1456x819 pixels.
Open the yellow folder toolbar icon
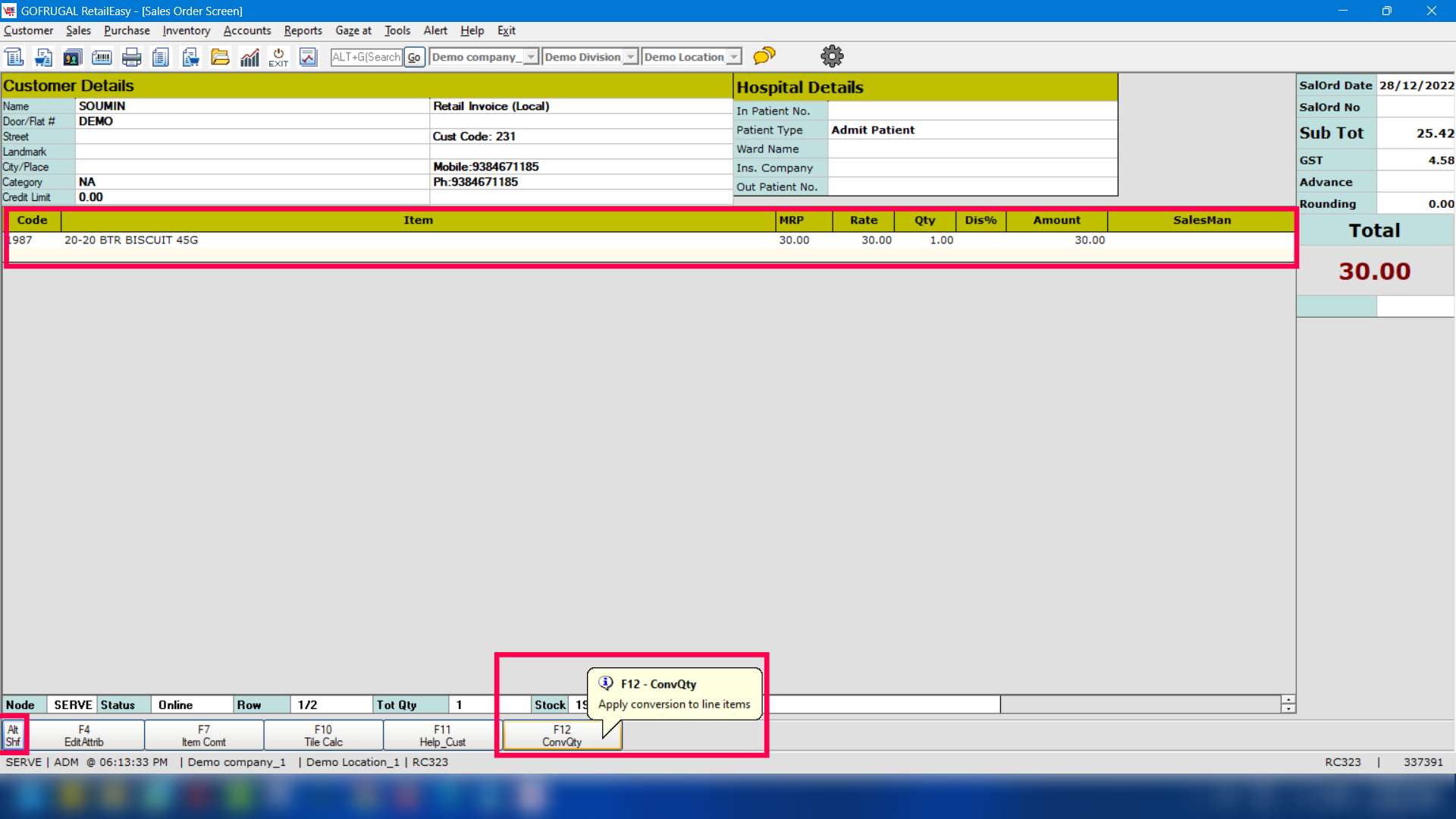coord(220,57)
